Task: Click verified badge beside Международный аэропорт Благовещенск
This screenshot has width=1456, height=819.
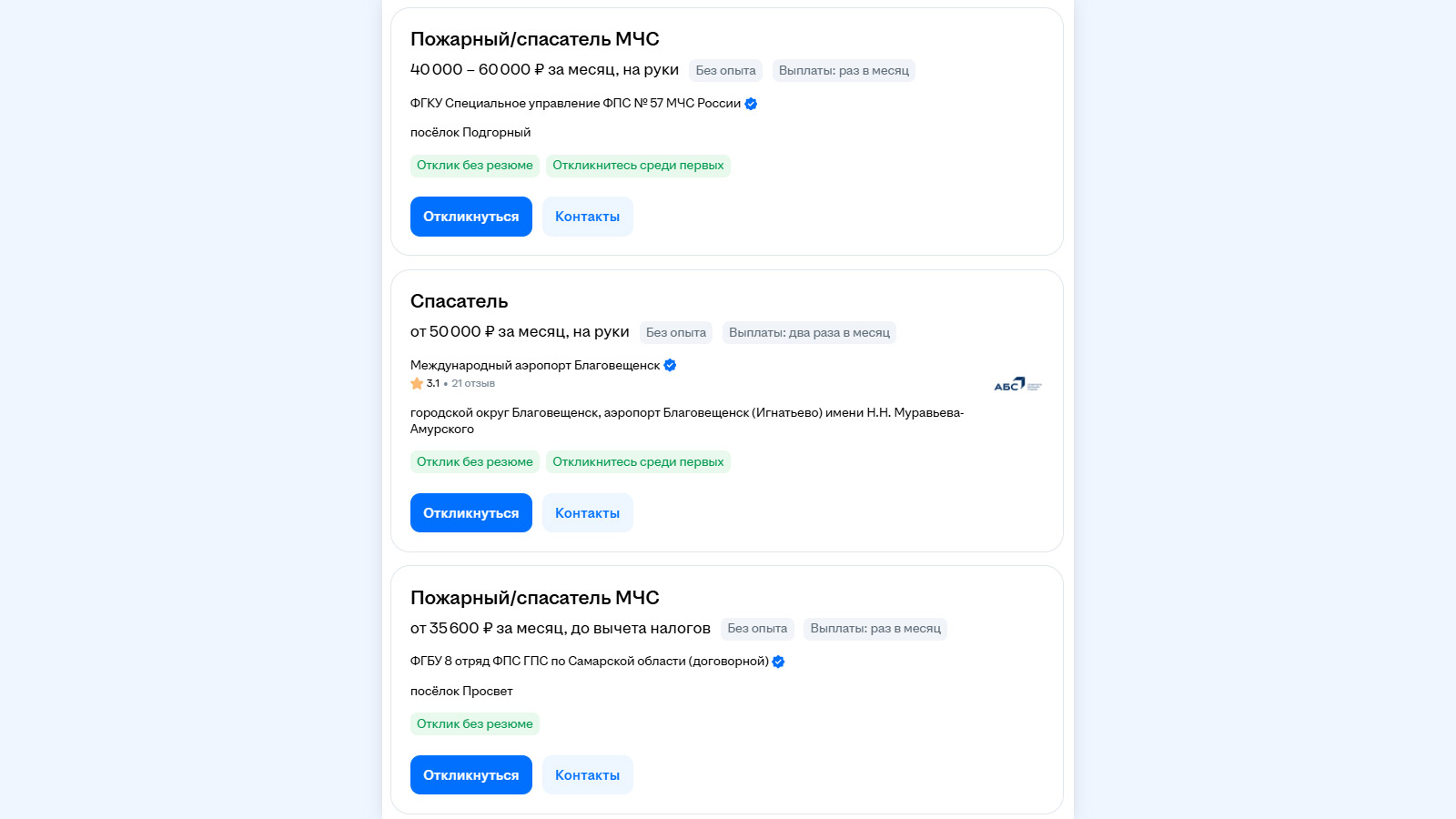Action: point(670,365)
